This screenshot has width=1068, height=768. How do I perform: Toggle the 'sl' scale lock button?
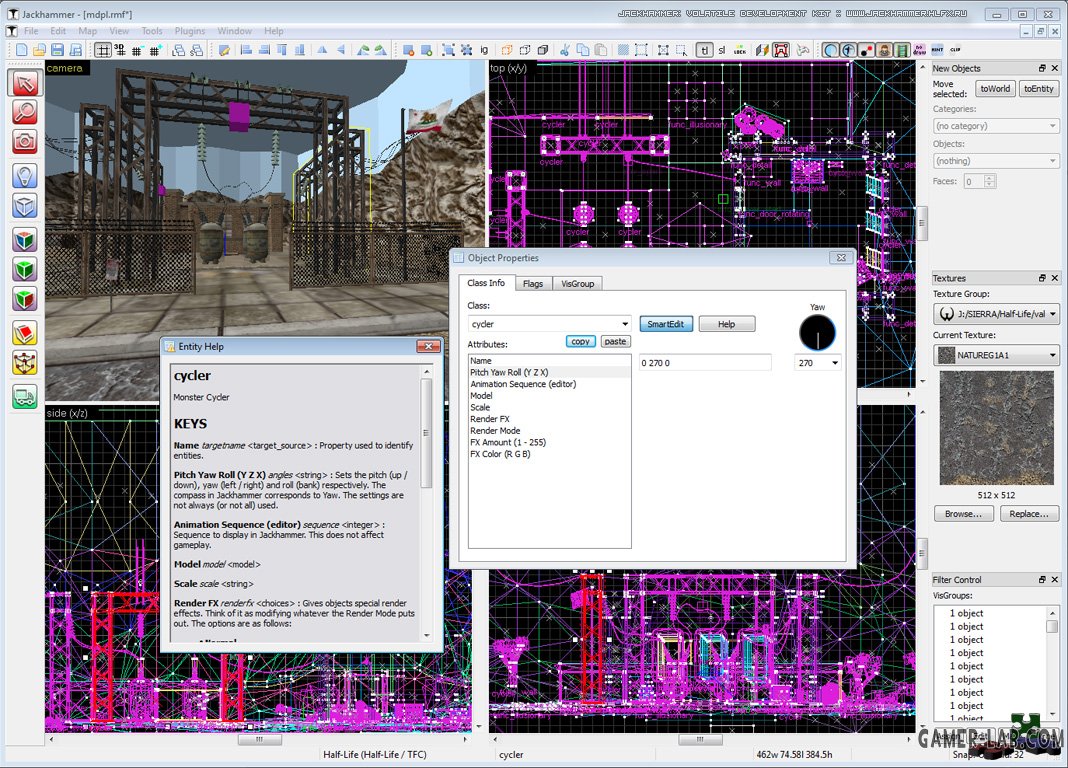click(721, 50)
